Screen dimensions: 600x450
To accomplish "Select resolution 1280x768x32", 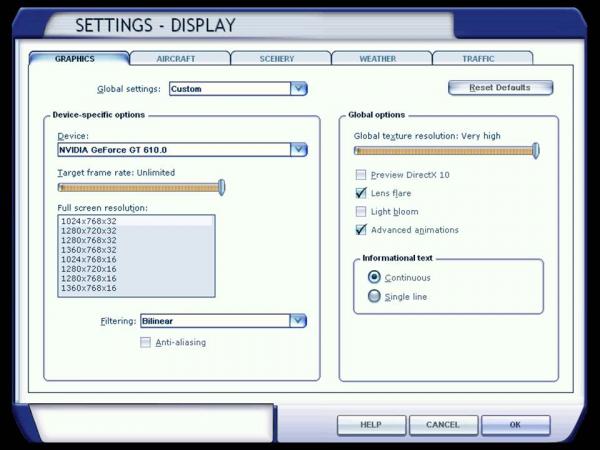I will click(x=136, y=240).
